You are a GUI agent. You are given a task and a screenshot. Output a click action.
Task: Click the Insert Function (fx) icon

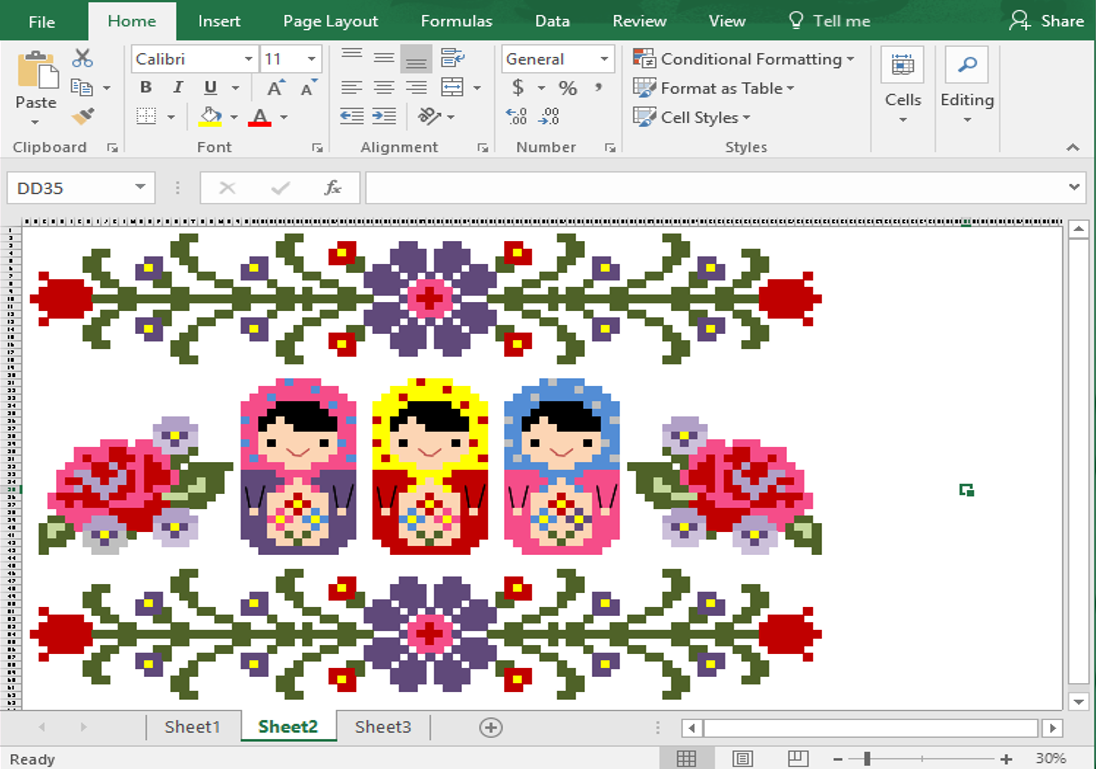(x=333, y=187)
